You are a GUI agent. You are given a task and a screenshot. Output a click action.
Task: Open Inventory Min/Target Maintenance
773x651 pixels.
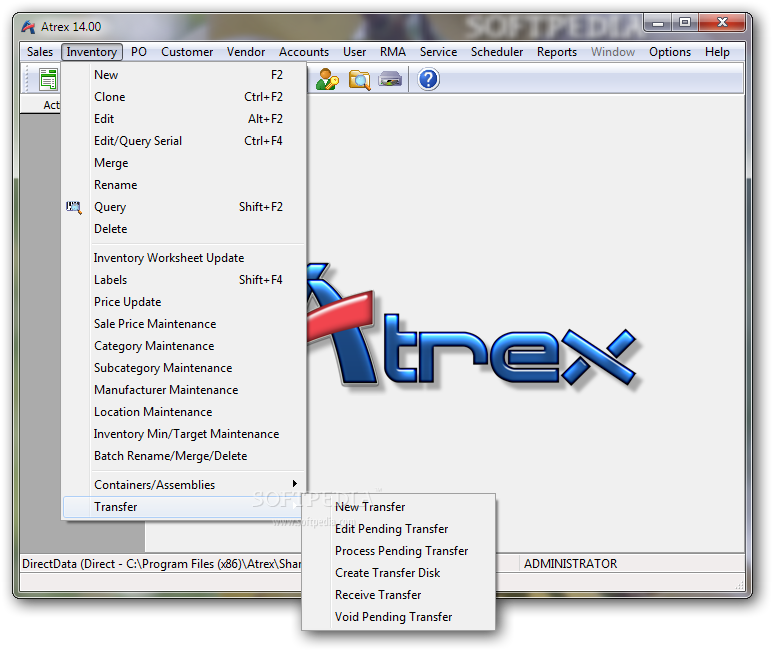183,434
